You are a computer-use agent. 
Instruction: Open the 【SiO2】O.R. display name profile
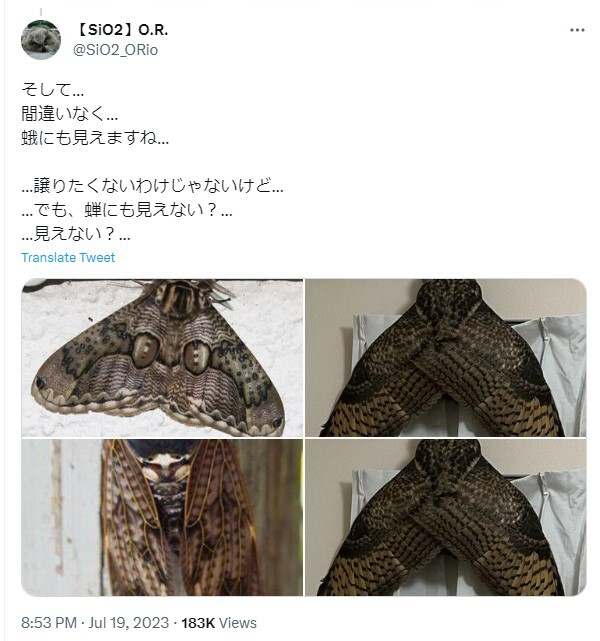coord(121,30)
